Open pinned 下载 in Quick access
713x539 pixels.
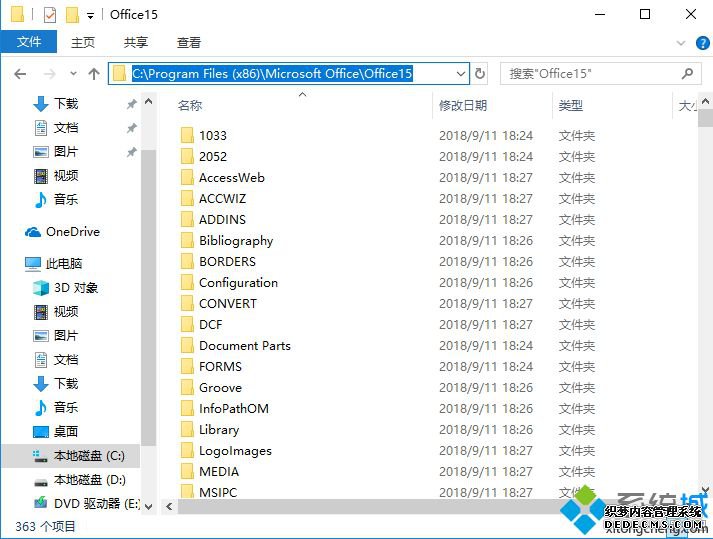click(56, 104)
